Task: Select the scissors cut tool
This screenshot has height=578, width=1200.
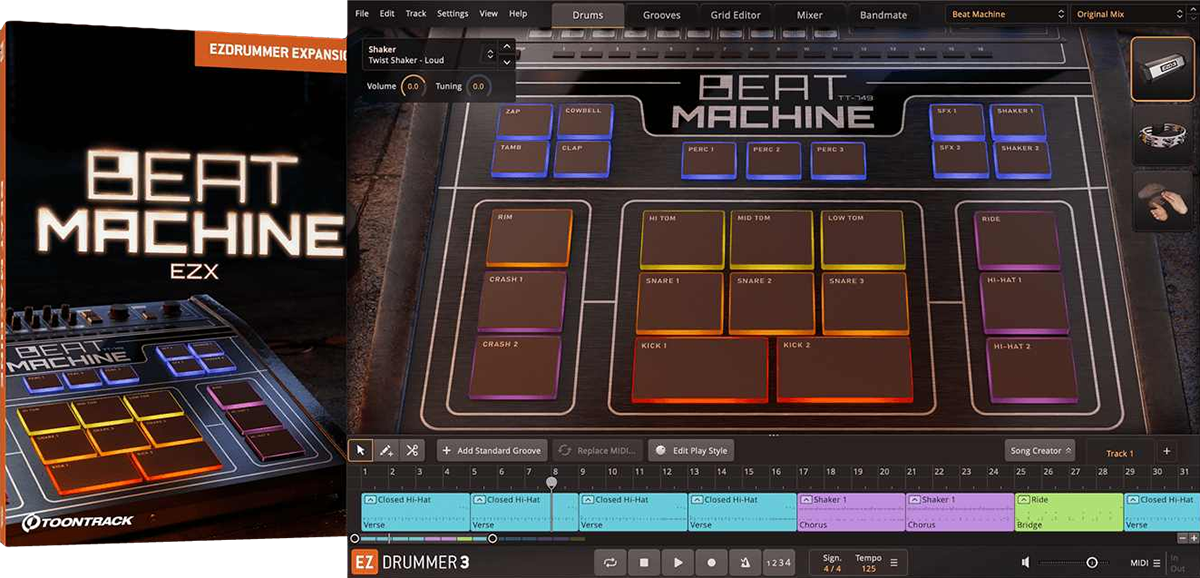Action: coord(411,450)
